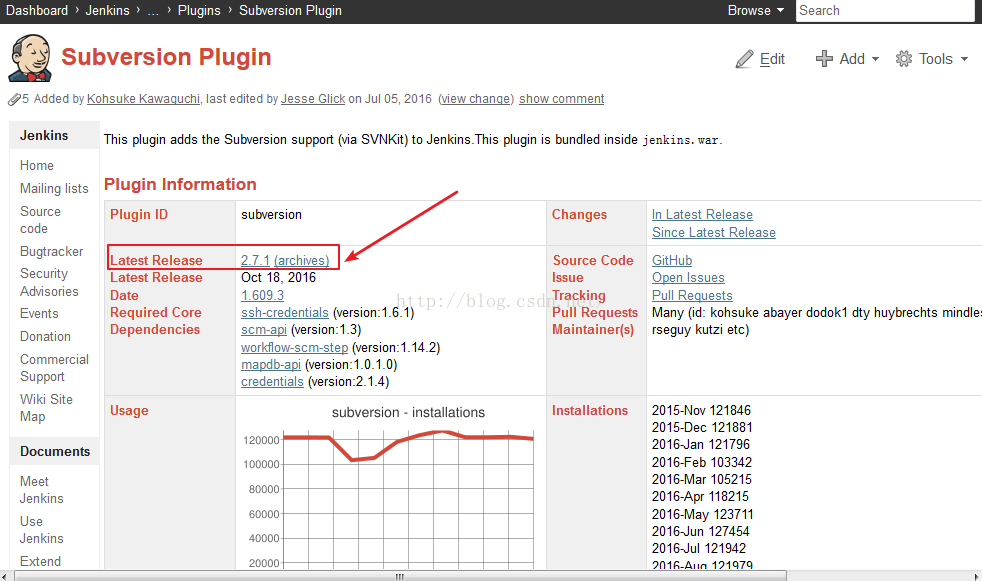Open the workflow-scm-step dependency link
Viewport: 982px width, 581px height.
coord(294,347)
